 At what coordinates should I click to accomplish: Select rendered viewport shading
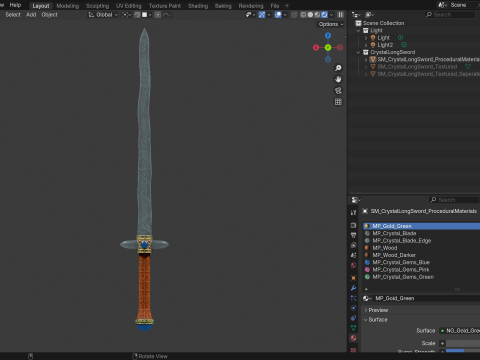[x=324, y=15]
